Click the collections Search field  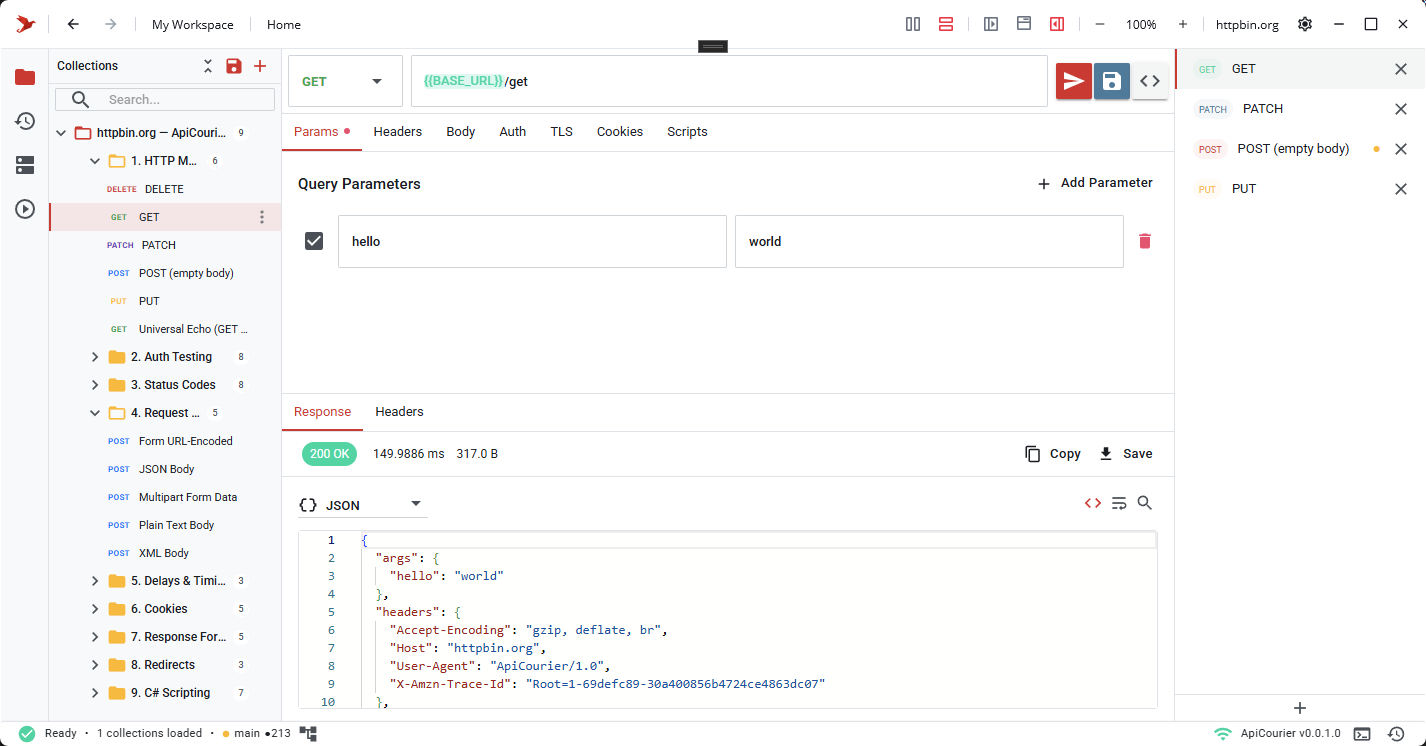coord(165,99)
